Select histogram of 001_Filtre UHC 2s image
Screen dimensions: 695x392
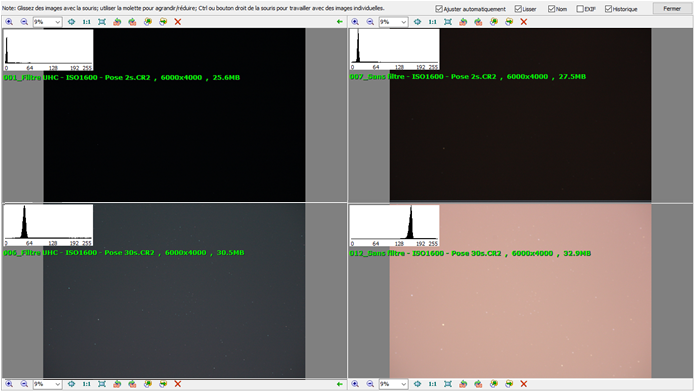click(48, 50)
